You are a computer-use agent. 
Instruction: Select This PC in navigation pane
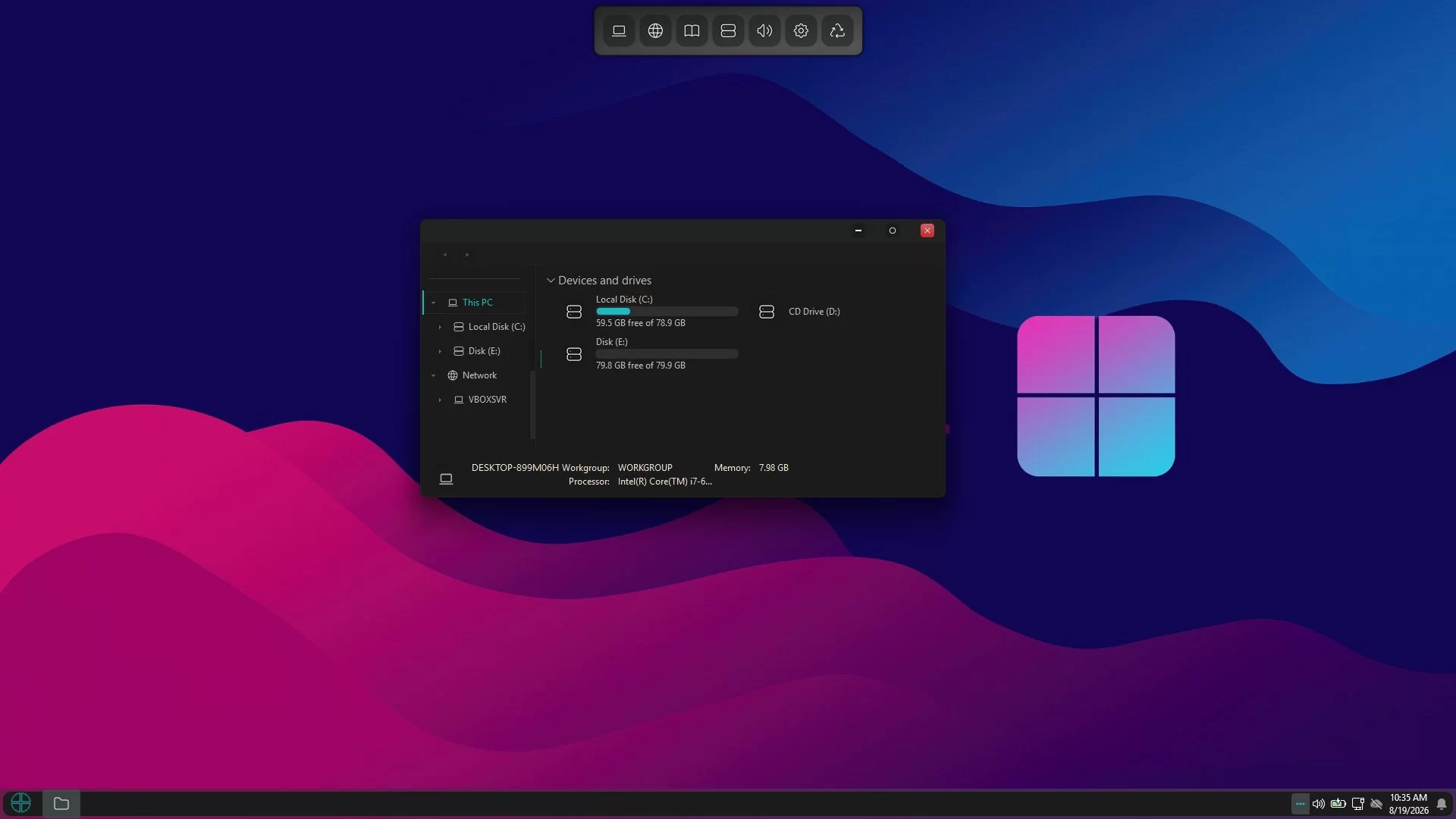[x=474, y=303]
